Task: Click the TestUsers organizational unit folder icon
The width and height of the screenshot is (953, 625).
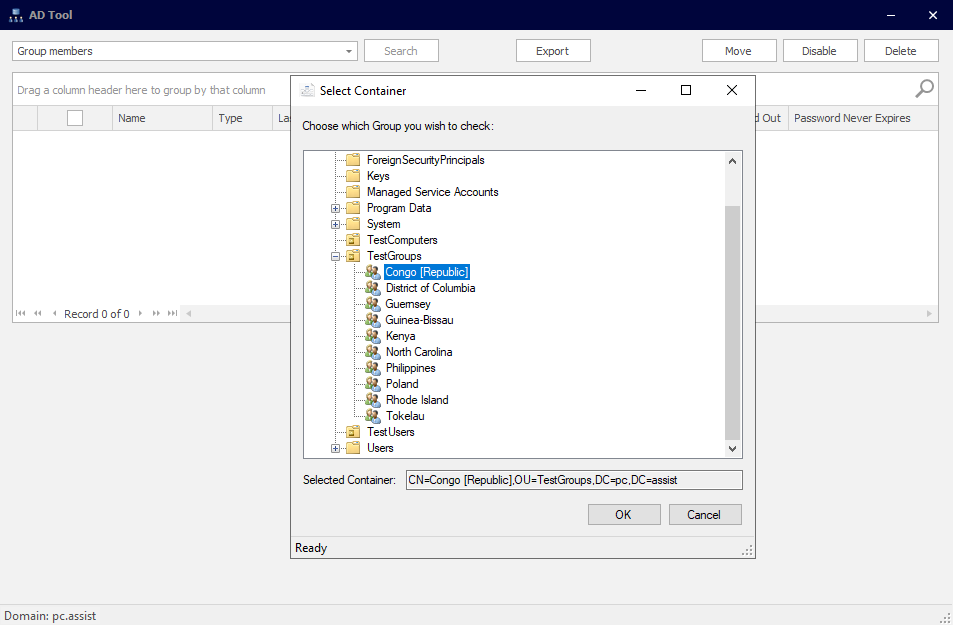Action: point(352,432)
